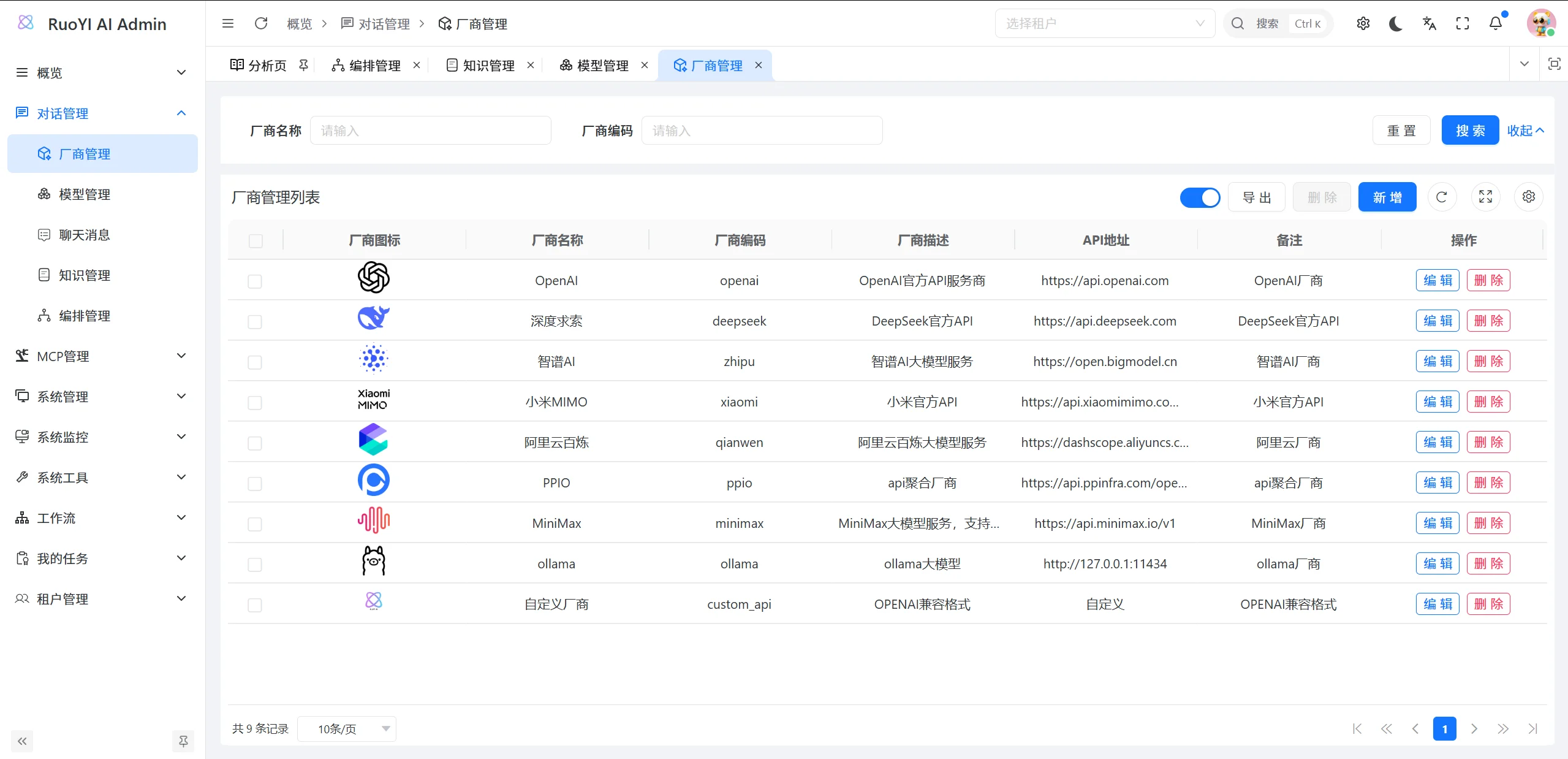Enter fullscreen via the header fullscreen icon
The height and width of the screenshot is (759, 1568).
pos(1462,23)
